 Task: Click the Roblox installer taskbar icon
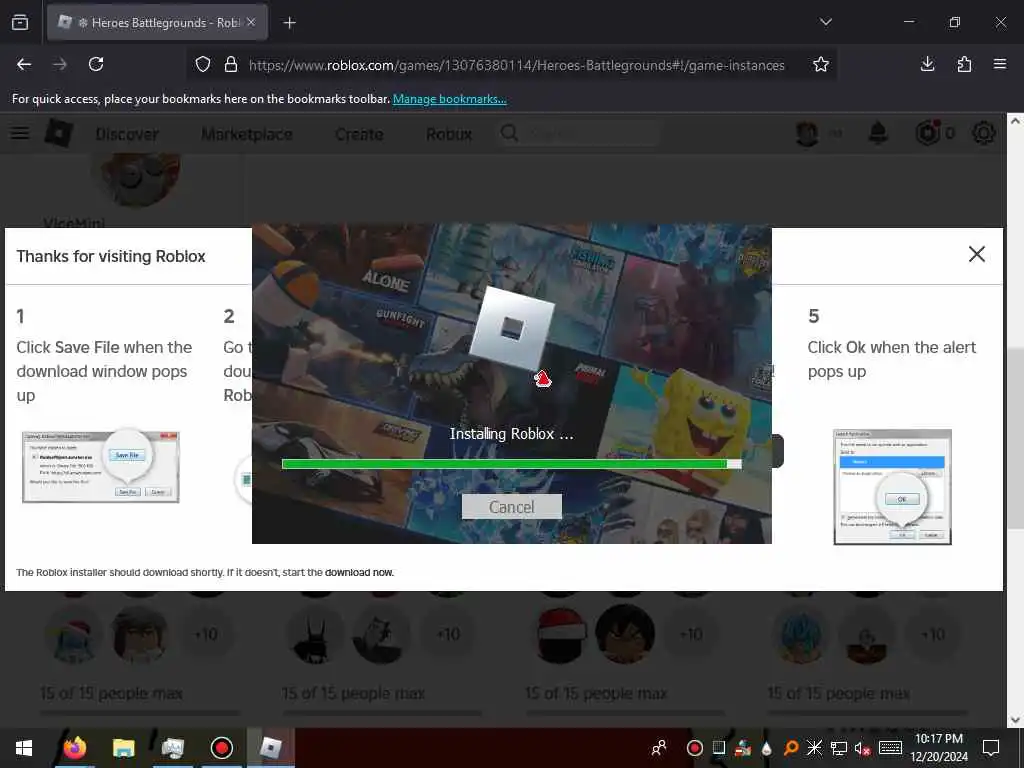coord(270,748)
